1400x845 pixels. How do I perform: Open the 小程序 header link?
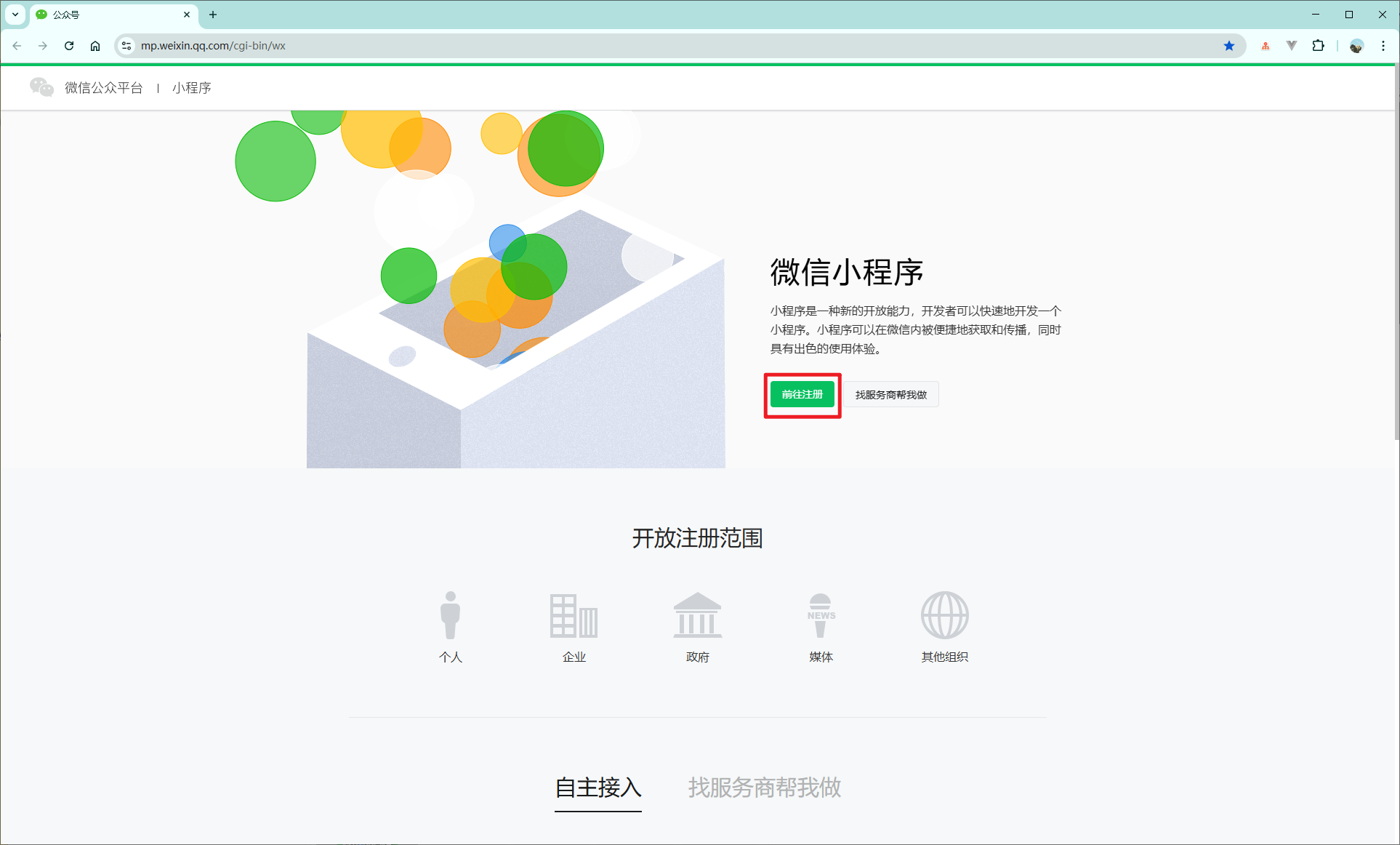pos(192,88)
